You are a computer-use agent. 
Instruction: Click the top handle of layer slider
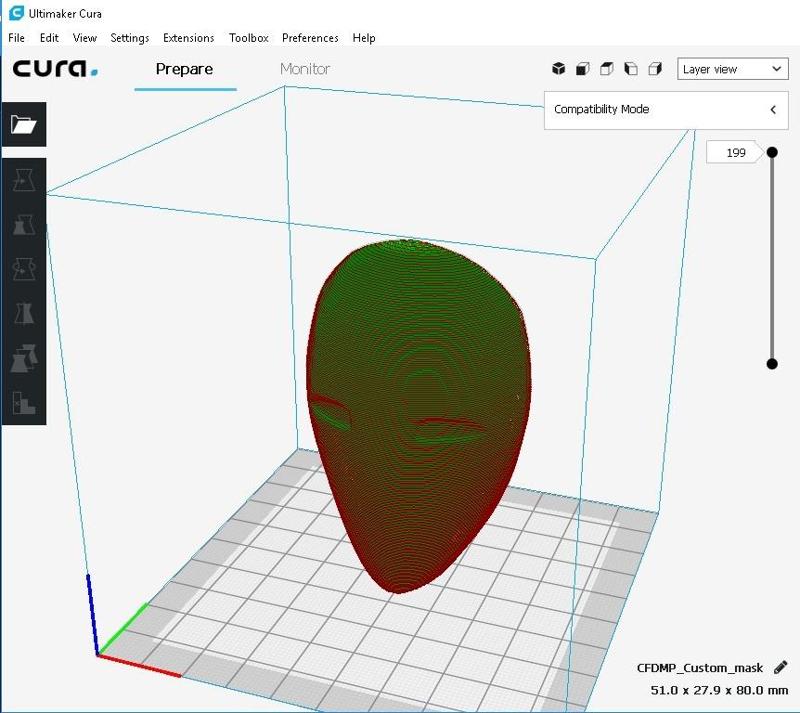coord(772,153)
